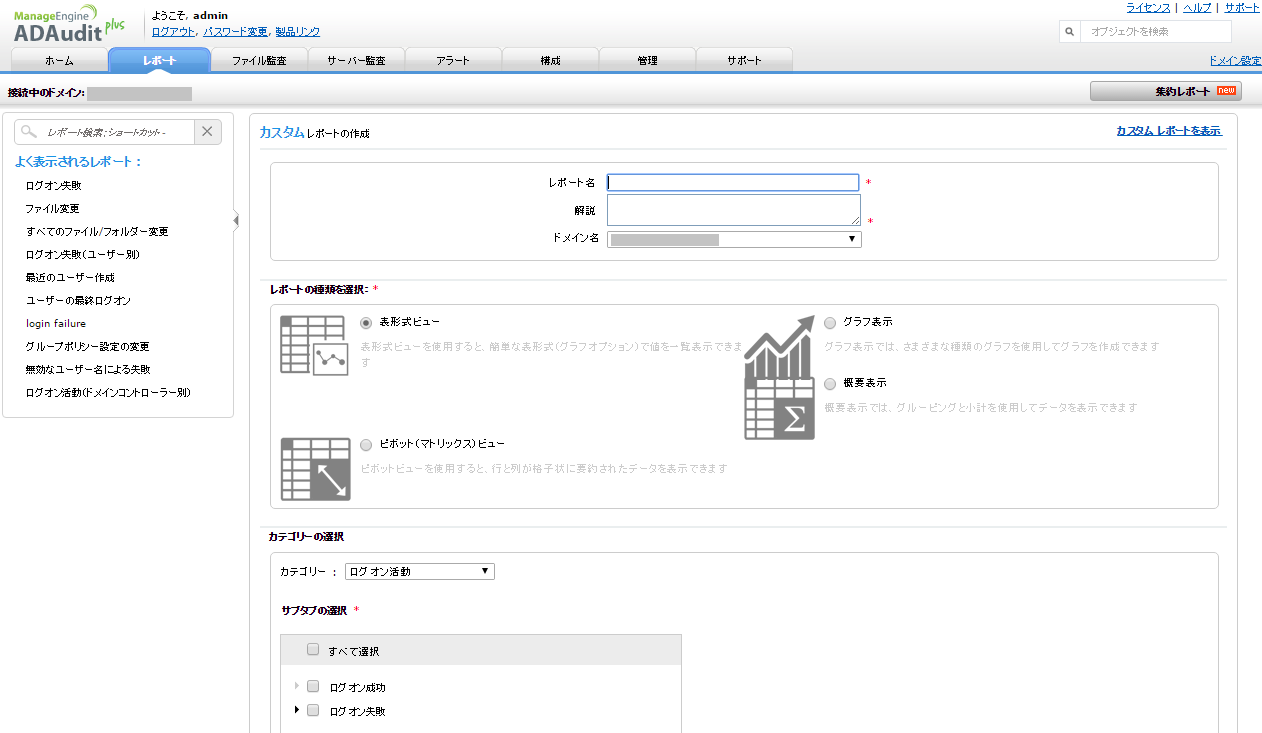
Task: Expand the ログオン成功 tree item
Action: (296, 686)
